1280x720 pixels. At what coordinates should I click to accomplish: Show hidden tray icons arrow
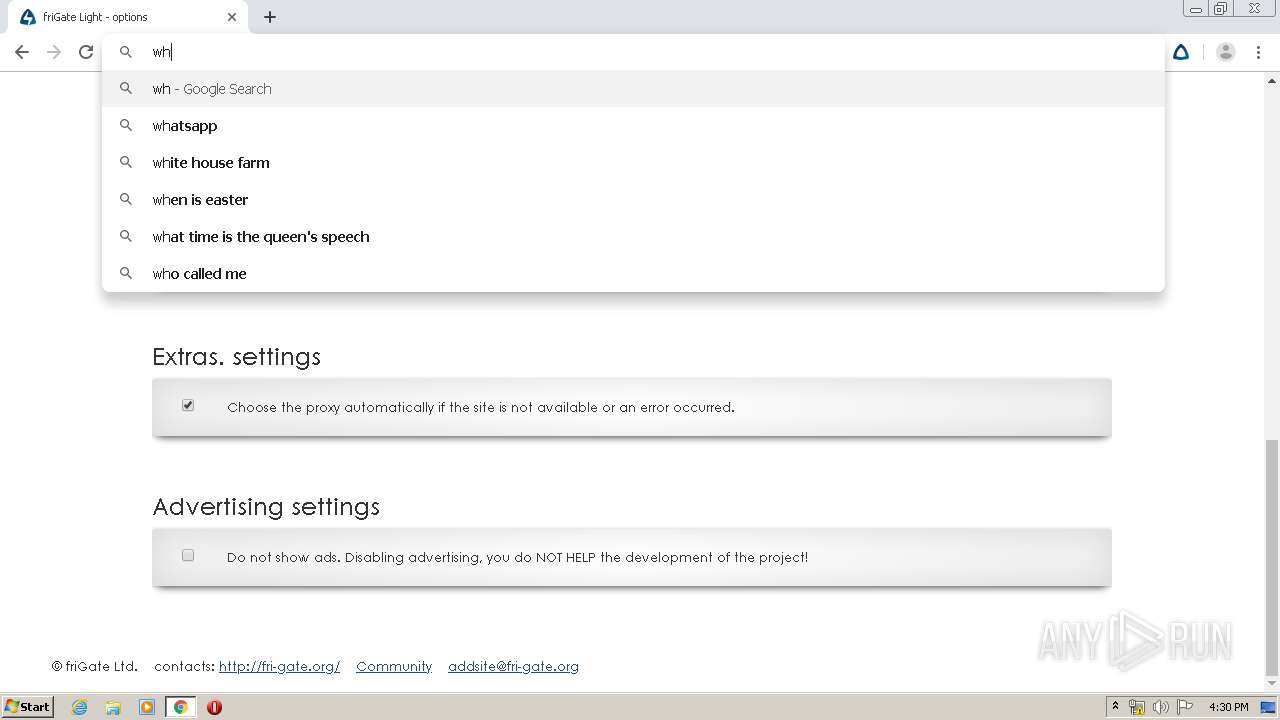[1115, 707]
